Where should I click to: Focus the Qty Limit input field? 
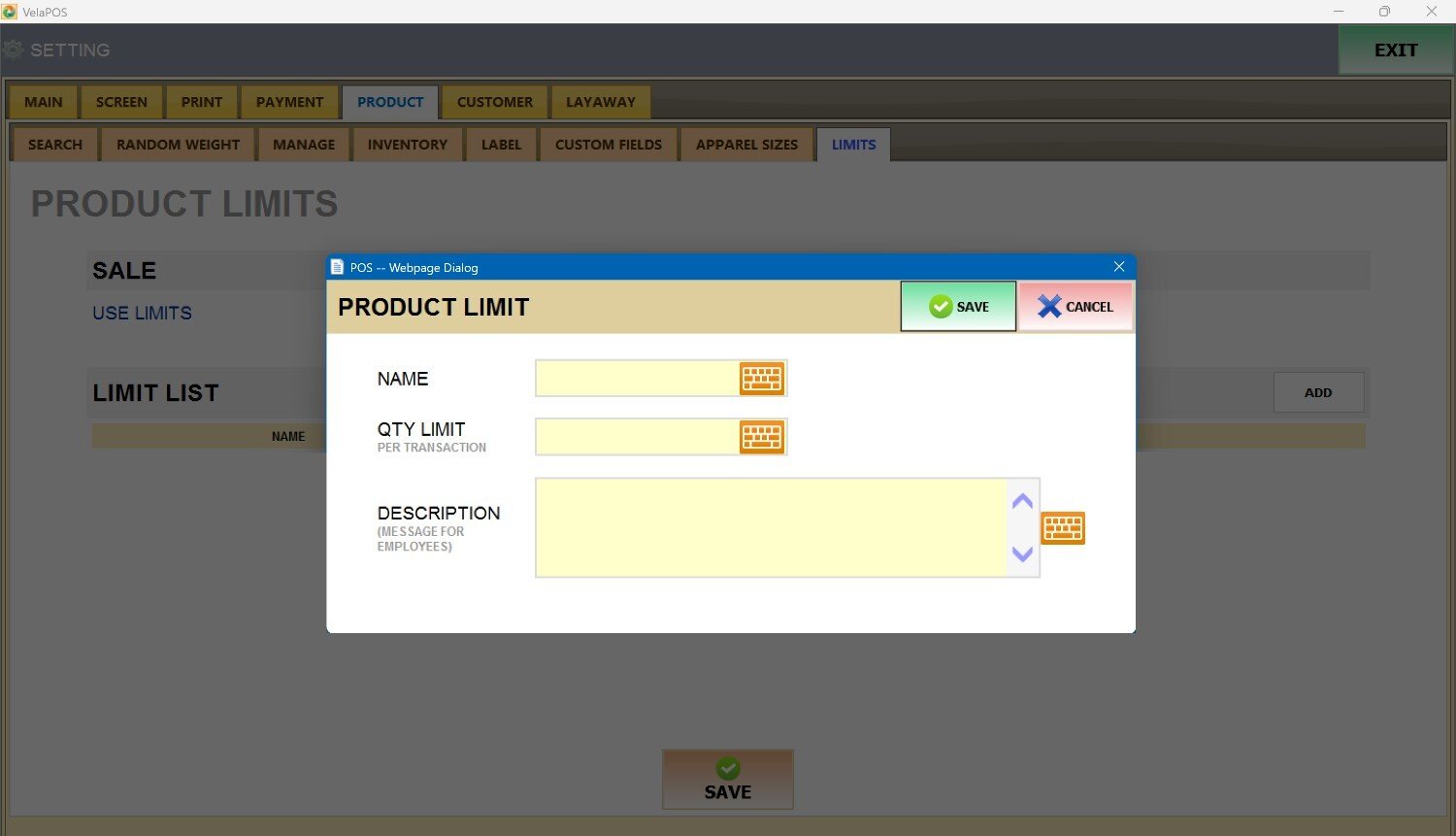637,437
